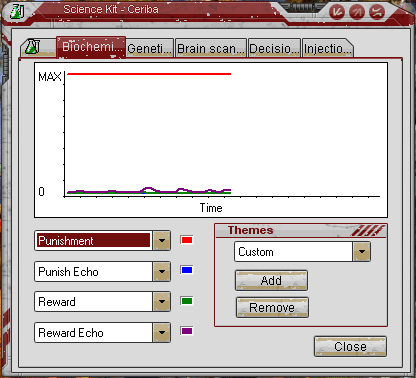The width and height of the screenshot is (416, 378).
Task: Click the Time axis label
Action: pyautogui.click(x=211, y=208)
